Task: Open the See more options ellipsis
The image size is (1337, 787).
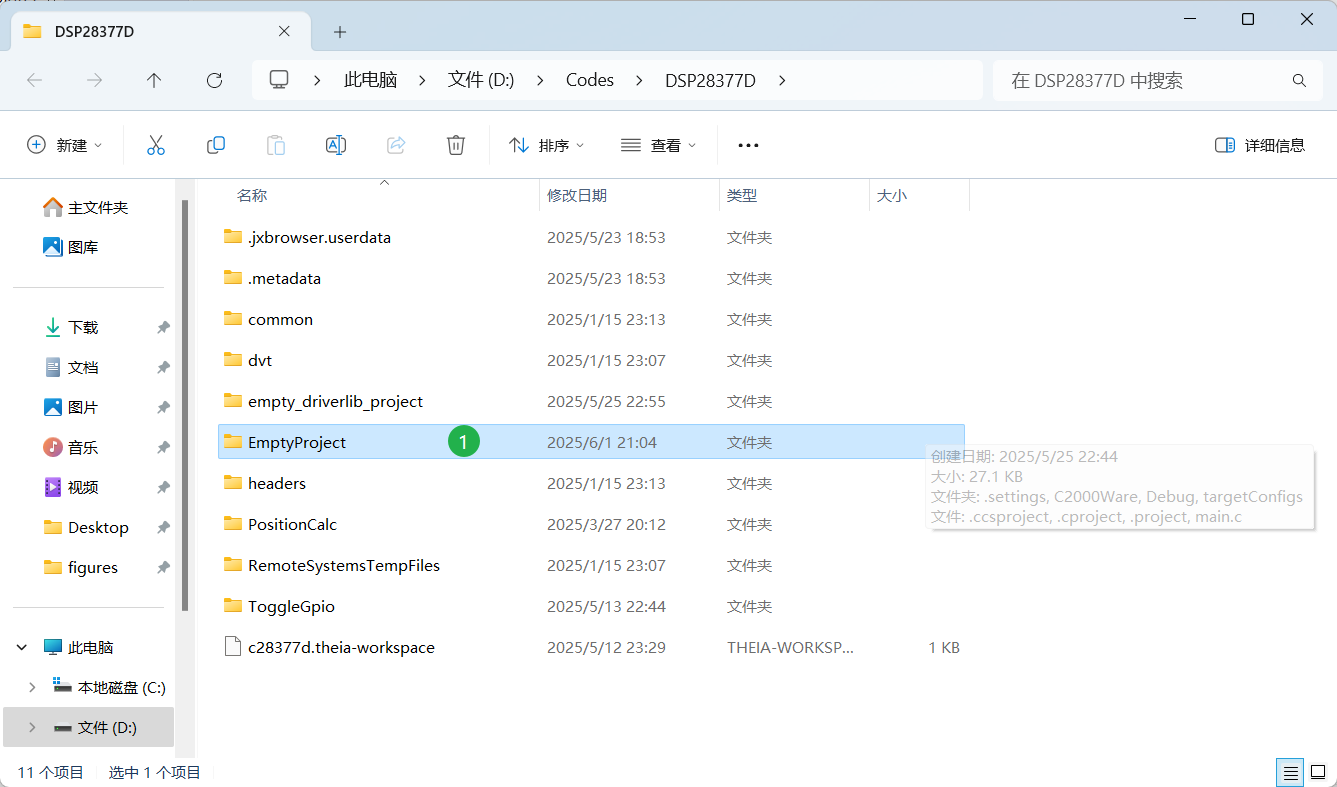Action: point(748,145)
